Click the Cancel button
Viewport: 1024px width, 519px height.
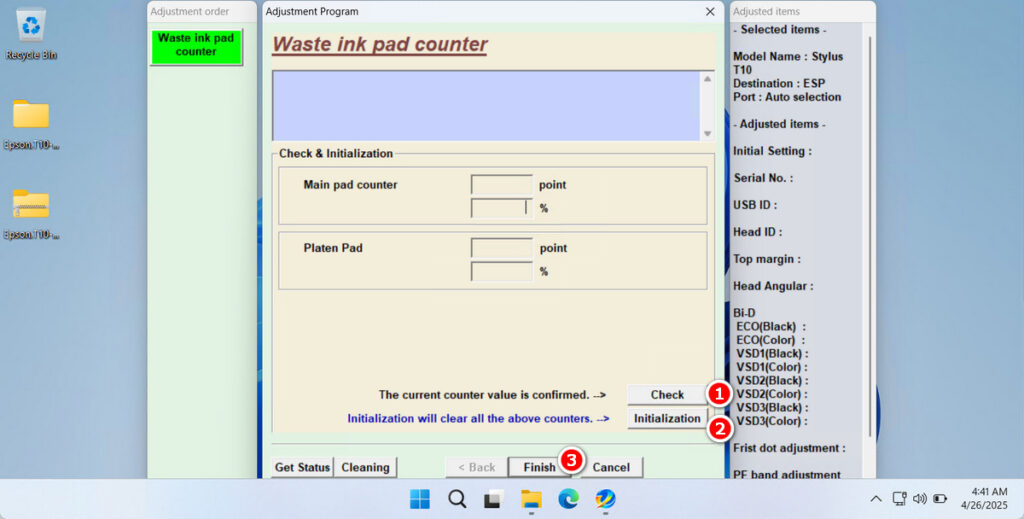(x=611, y=467)
